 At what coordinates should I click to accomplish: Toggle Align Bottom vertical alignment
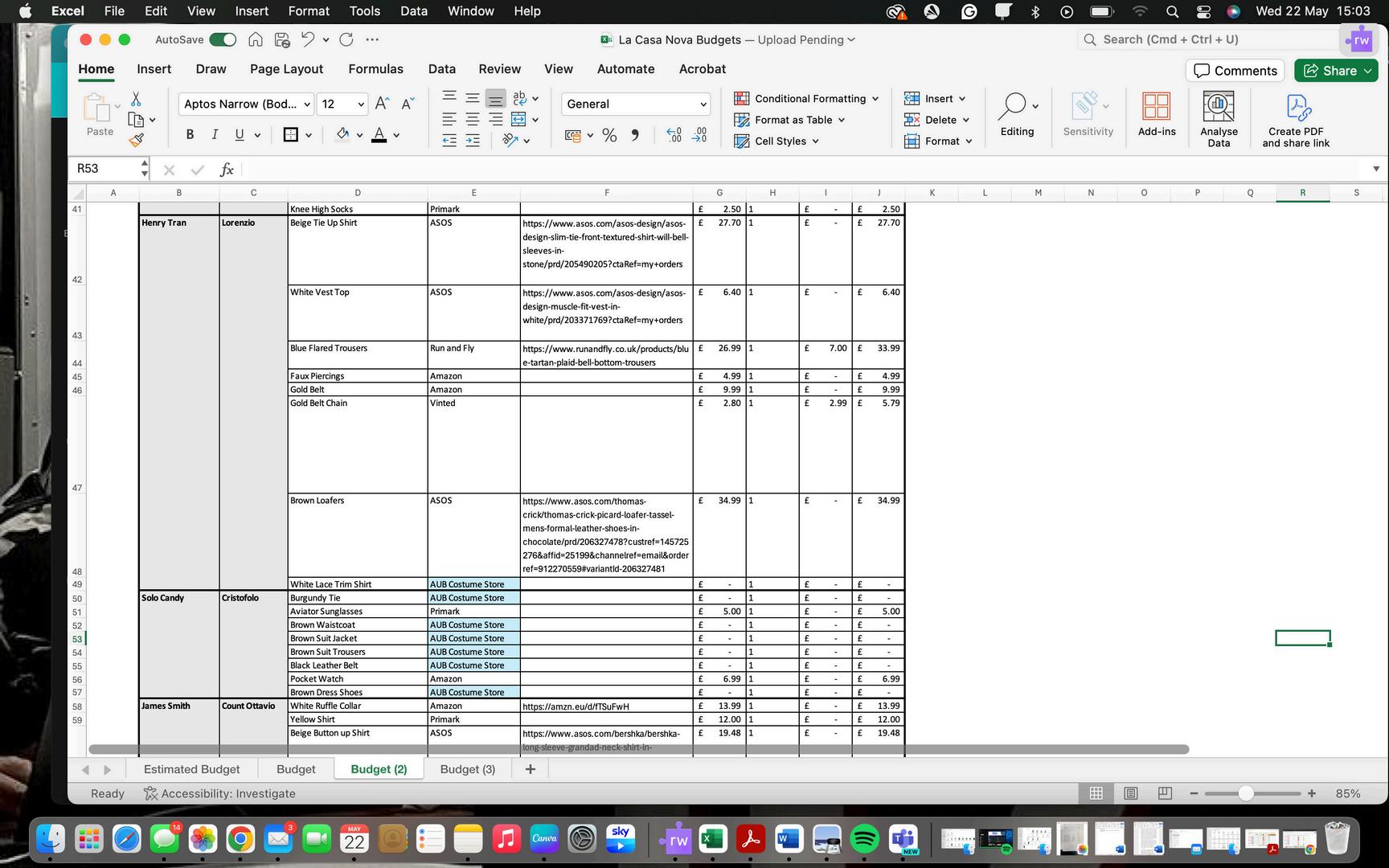coord(496,98)
